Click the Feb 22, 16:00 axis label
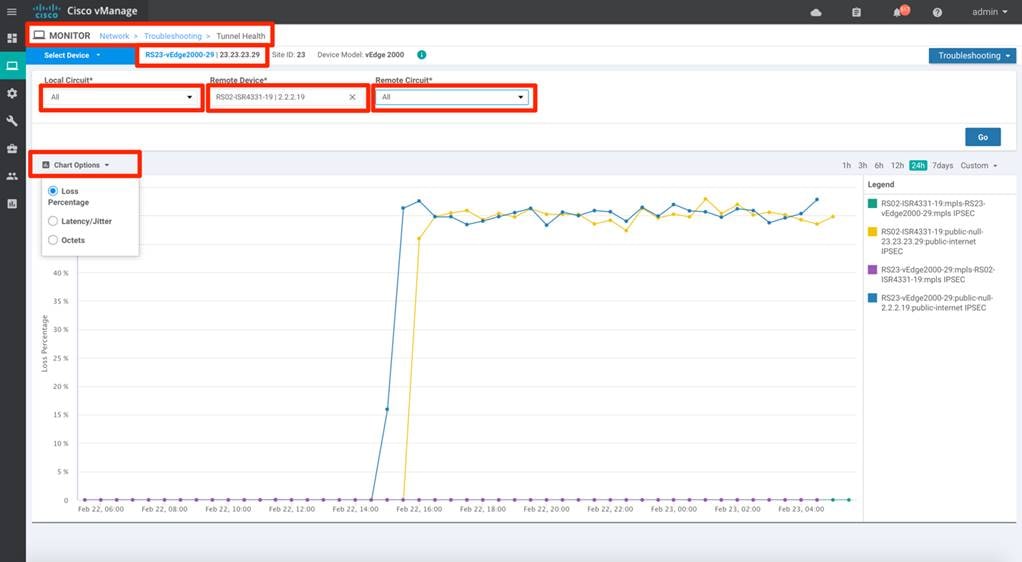This screenshot has width=1022, height=562. 418,509
